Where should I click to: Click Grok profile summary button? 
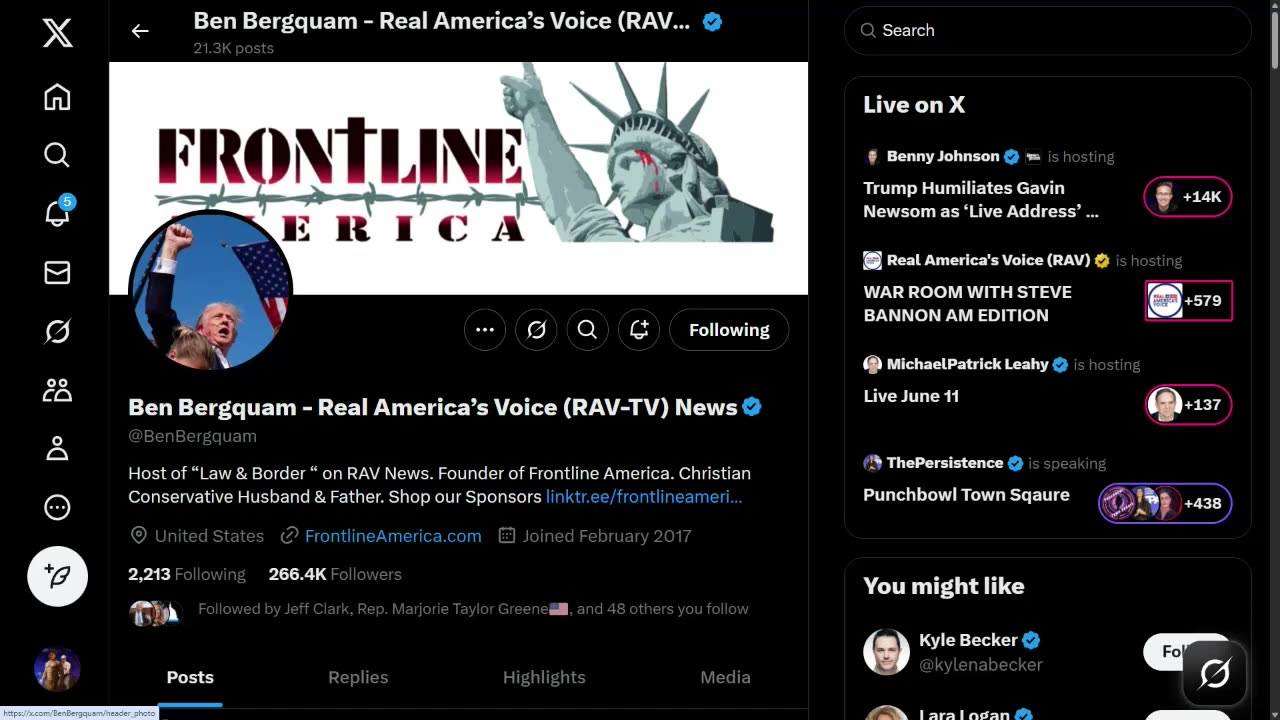[x=536, y=330]
